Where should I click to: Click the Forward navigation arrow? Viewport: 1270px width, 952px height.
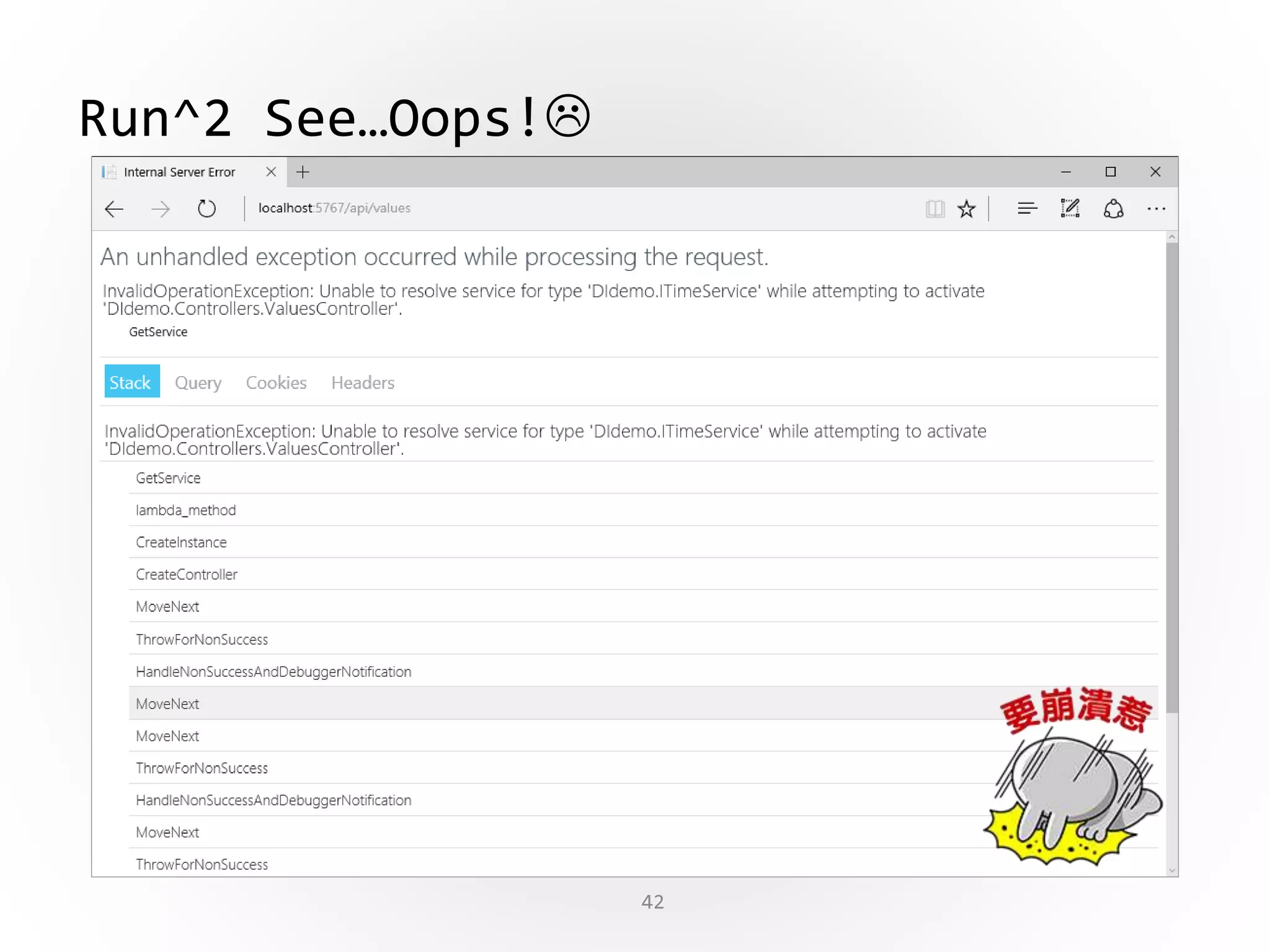click(x=161, y=209)
